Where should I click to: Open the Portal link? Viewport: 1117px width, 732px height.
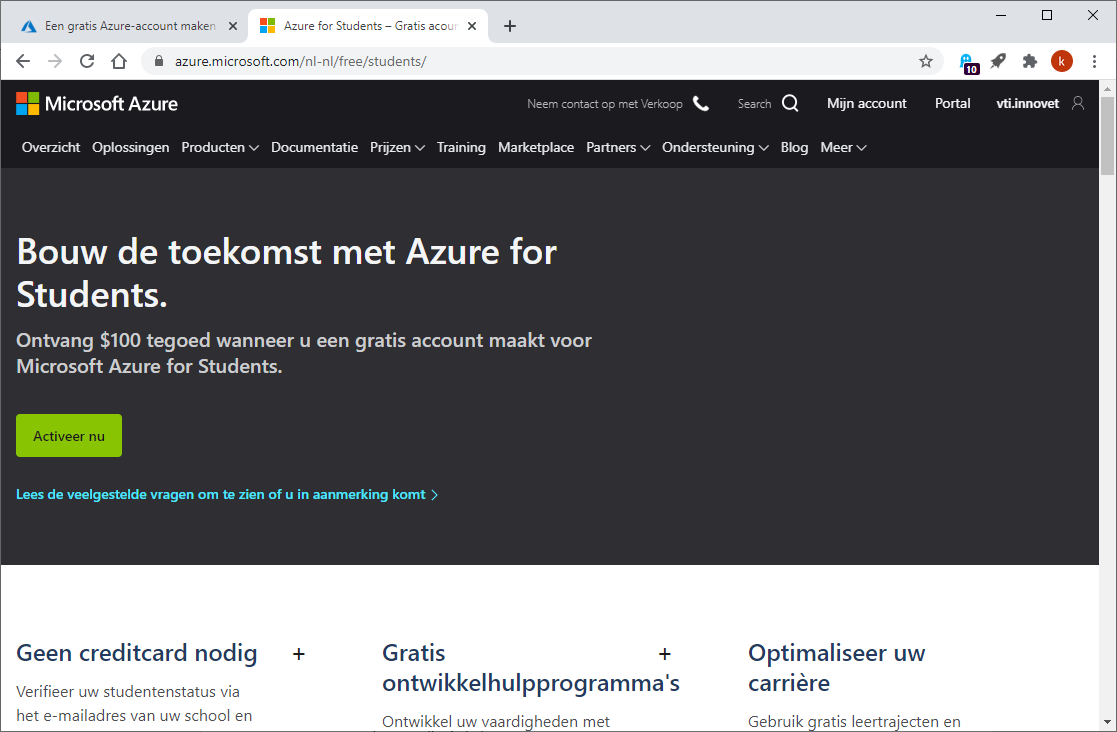[952, 103]
